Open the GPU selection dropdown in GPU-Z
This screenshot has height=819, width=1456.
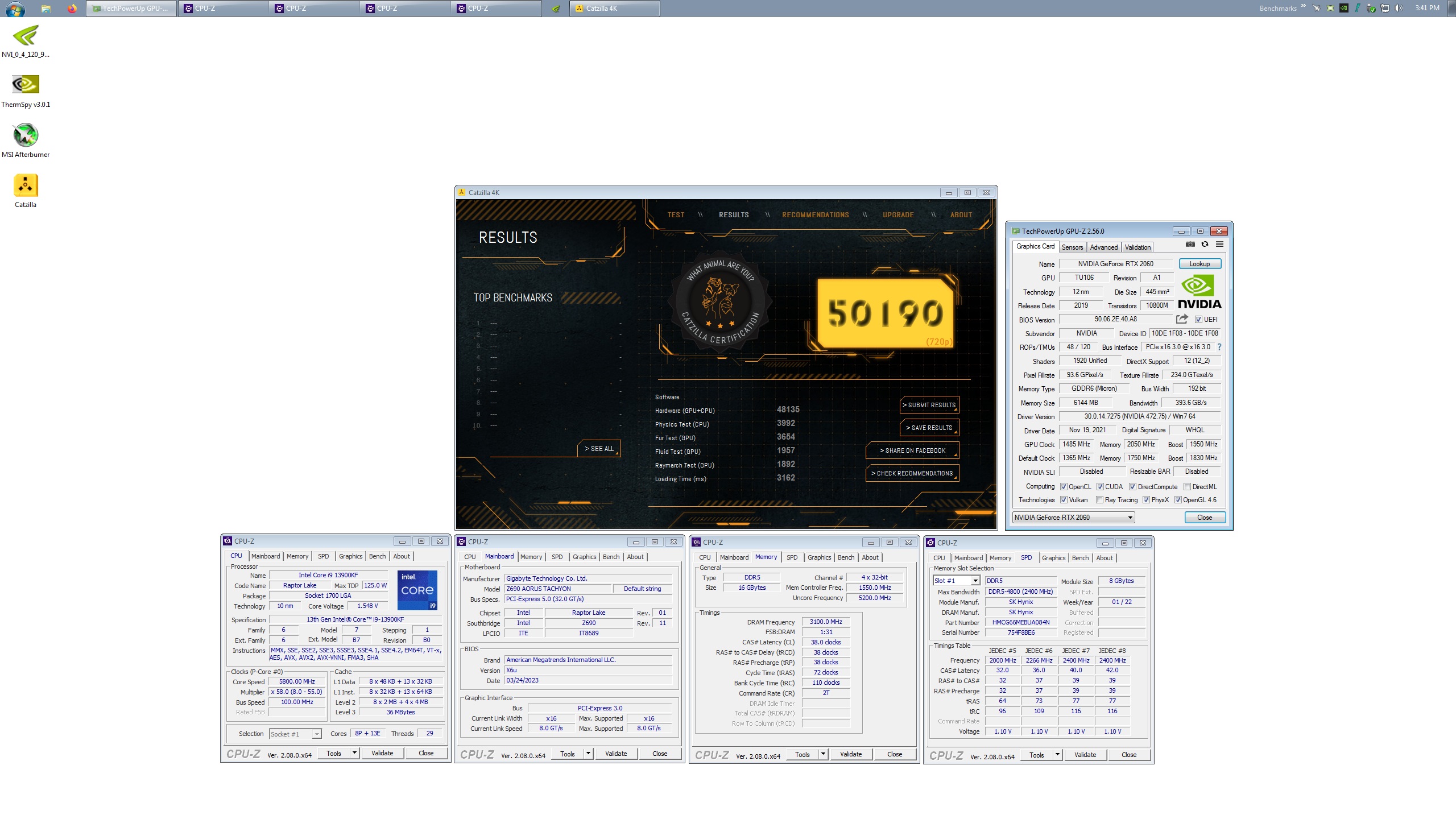1073,518
